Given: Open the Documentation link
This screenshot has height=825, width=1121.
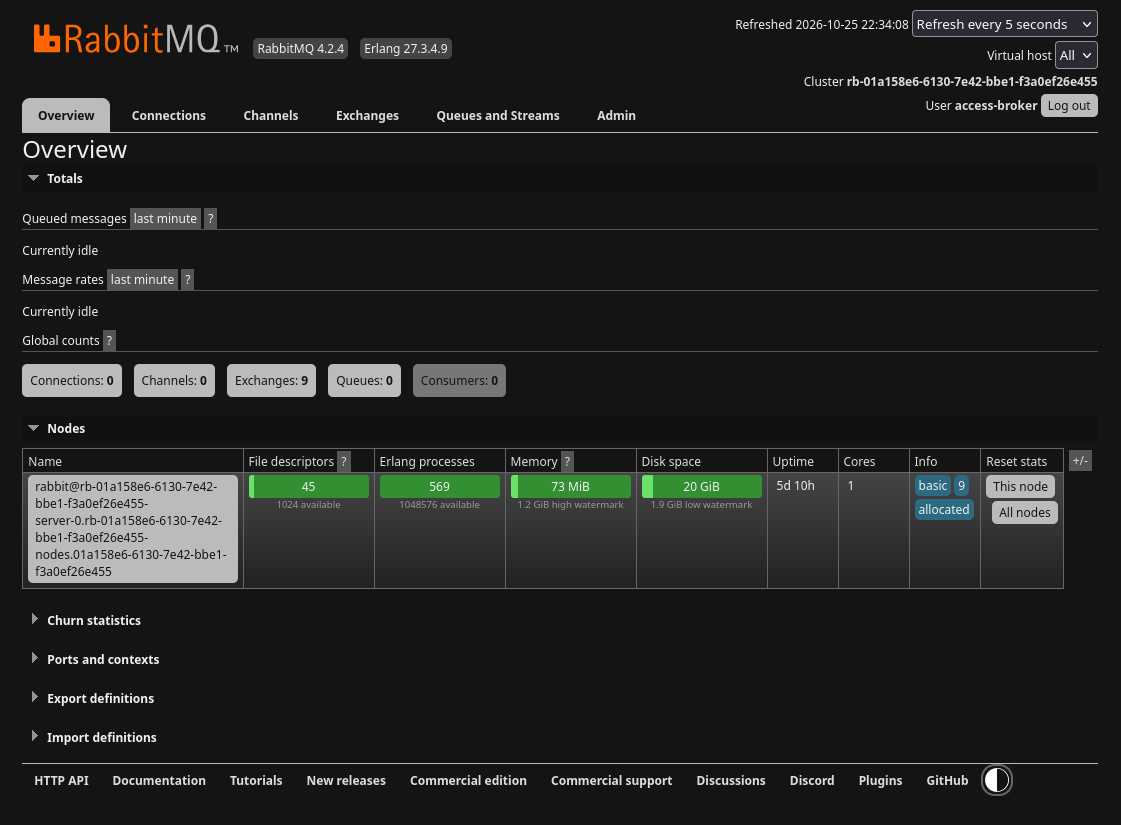Looking at the screenshot, I should [159, 780].
